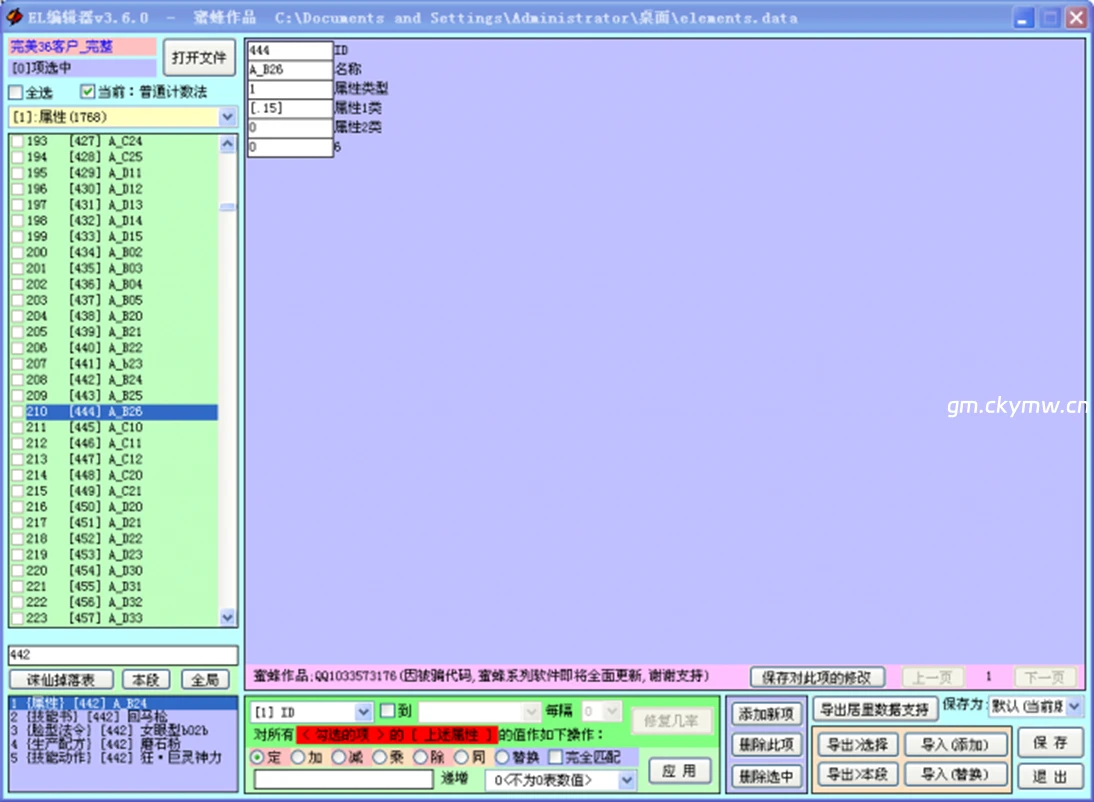
Task: Select search result 5 {技能动作} 狂·巨灵神力
Action: pyautogui.click(x=123, y=757)
